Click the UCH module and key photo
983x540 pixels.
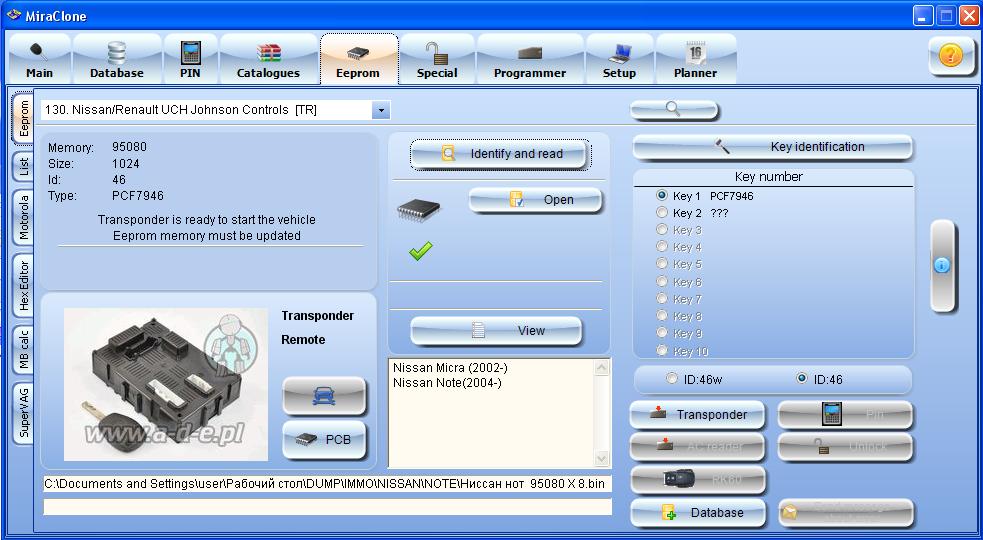pyautogui.click(x=166, y=384)
